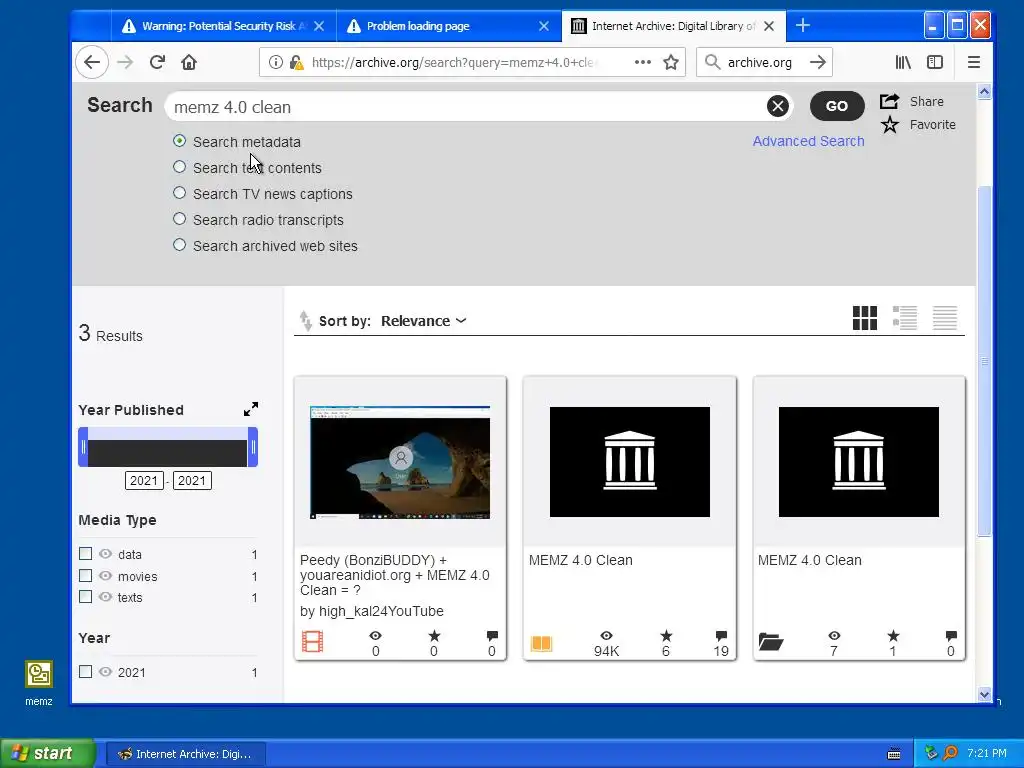Open the Firefox home page
Viewport: 1024px width, 768px height.
pyautogui.click(x=189, y=63)
